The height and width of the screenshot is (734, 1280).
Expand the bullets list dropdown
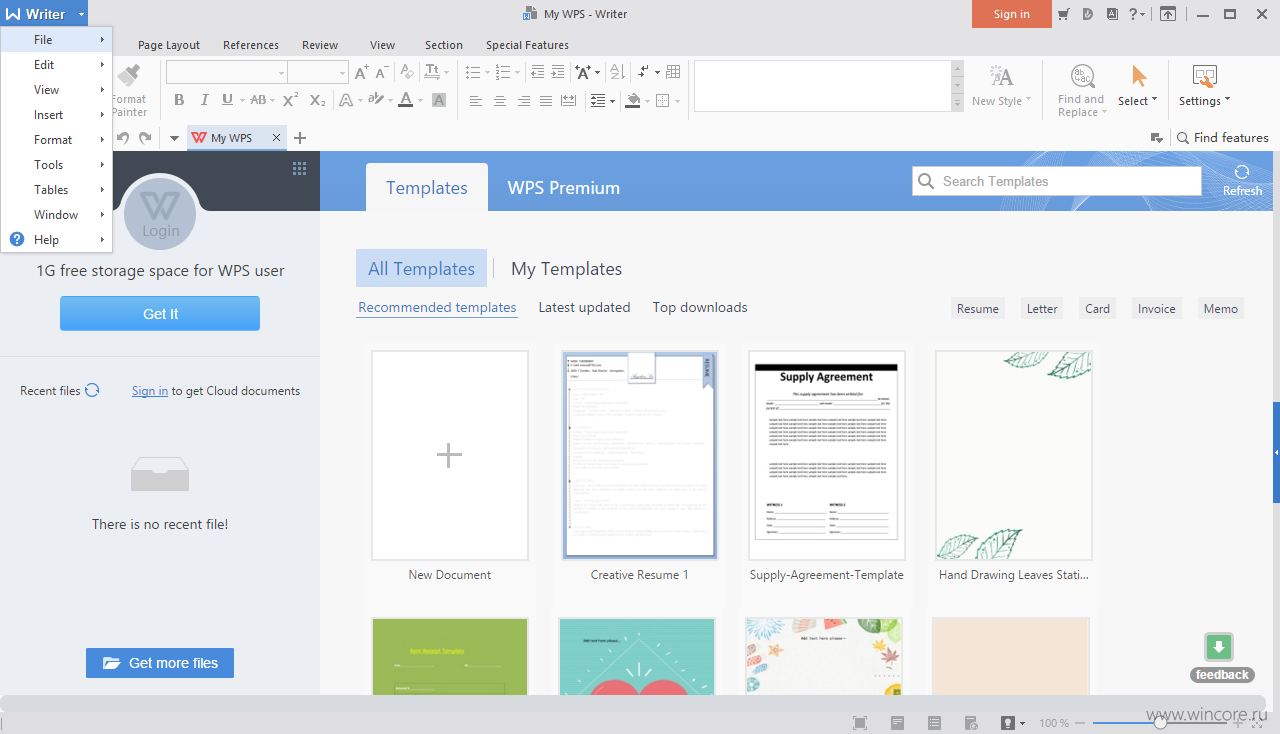(x=487, y=72)
